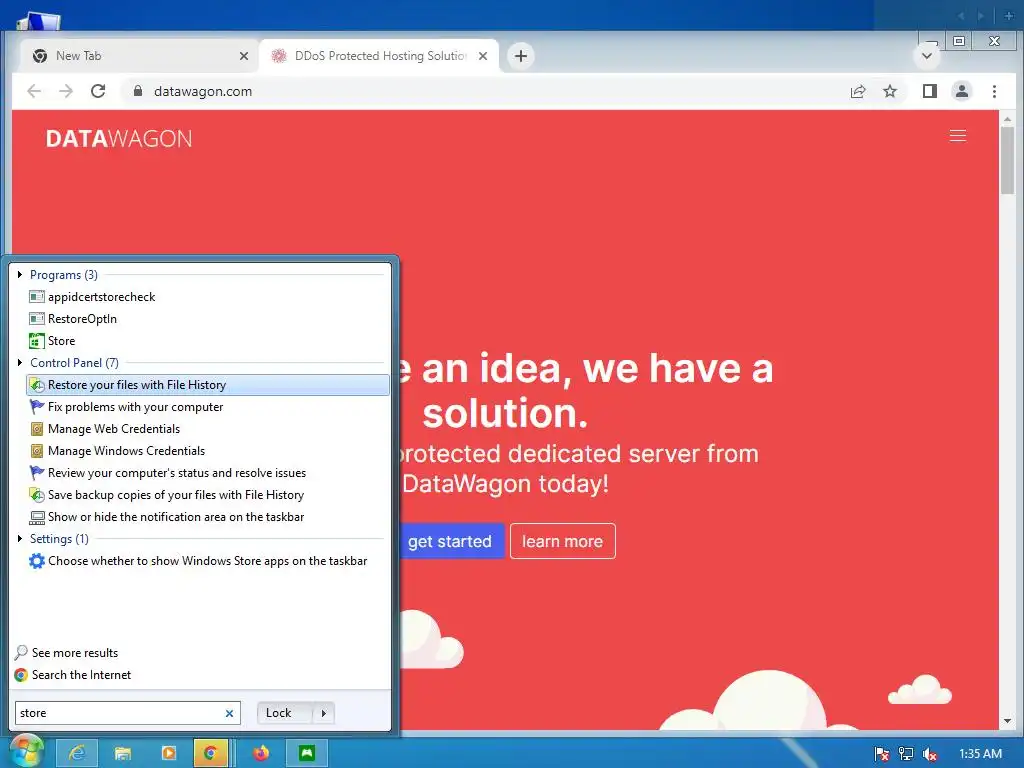Click the network tray icon
This screenshot has height=768, width=1024.
(906, 754)
